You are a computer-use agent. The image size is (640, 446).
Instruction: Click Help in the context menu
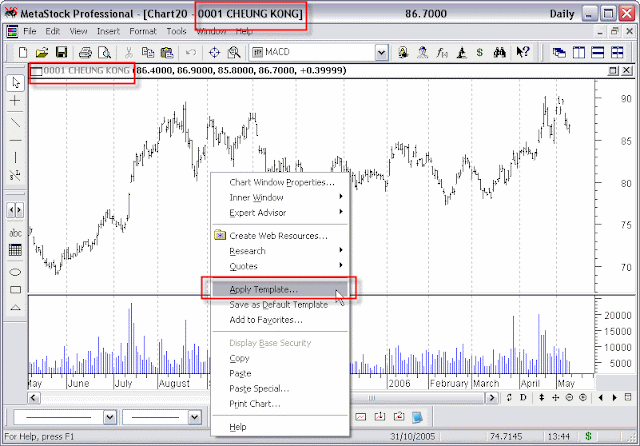(x=280, y=427)
